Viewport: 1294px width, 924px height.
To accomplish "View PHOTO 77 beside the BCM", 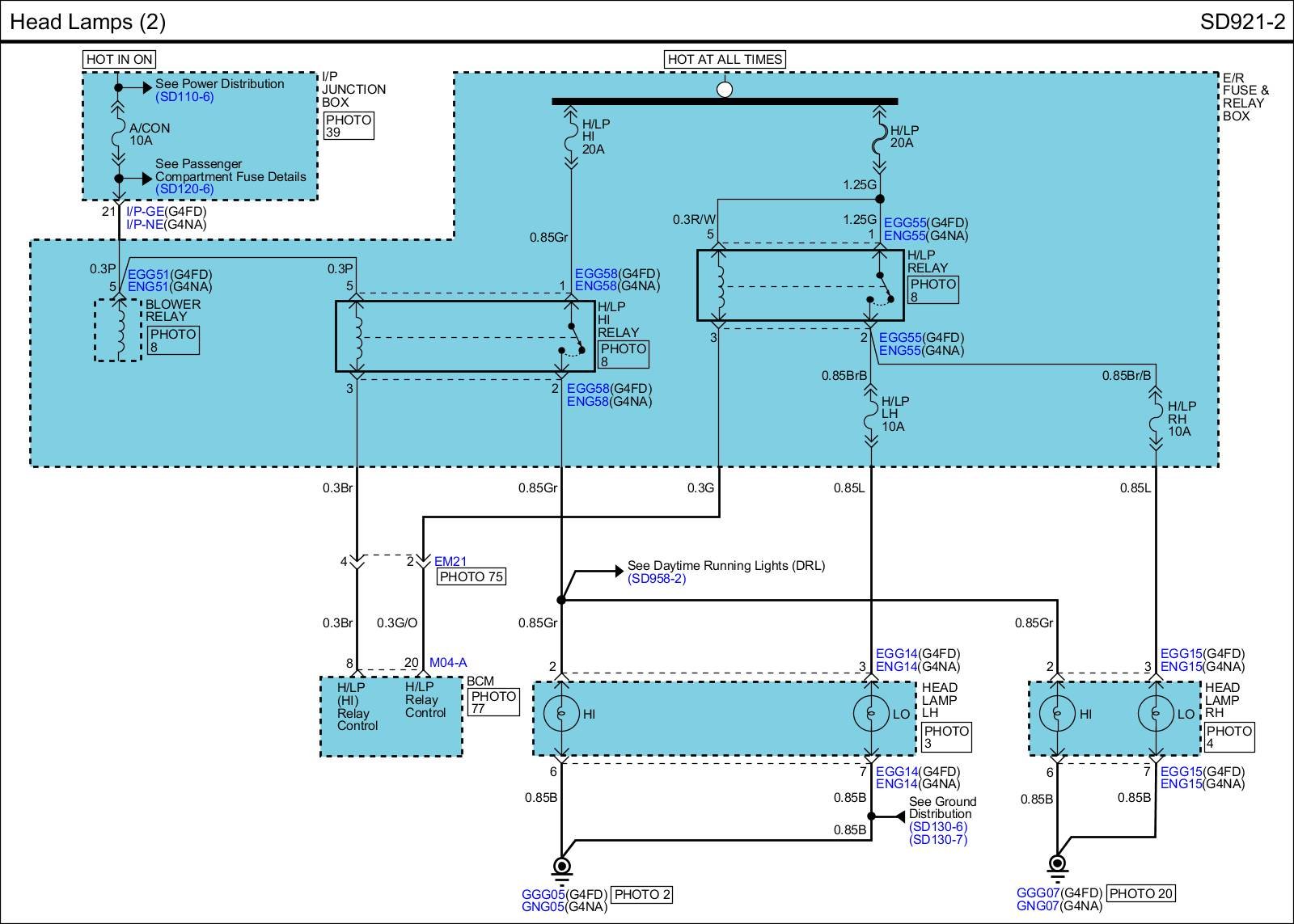I will pyautogui.click(x=493, y=702).
